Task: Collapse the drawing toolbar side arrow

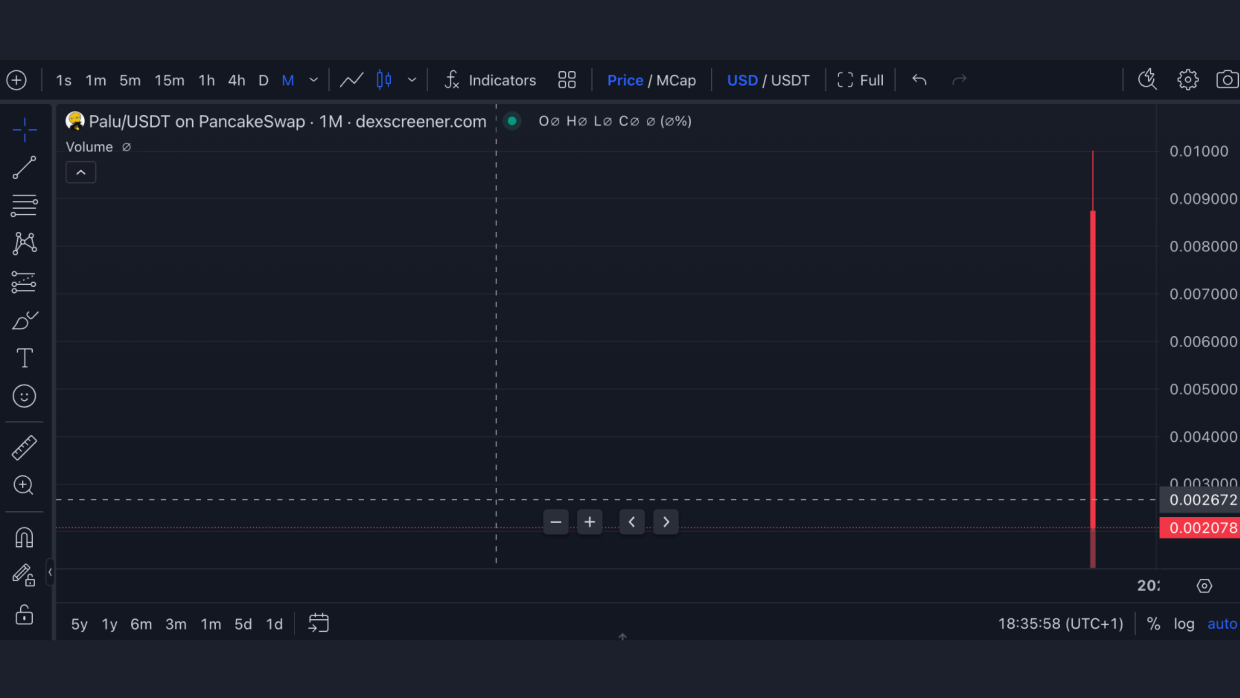Action: [50, 573]
